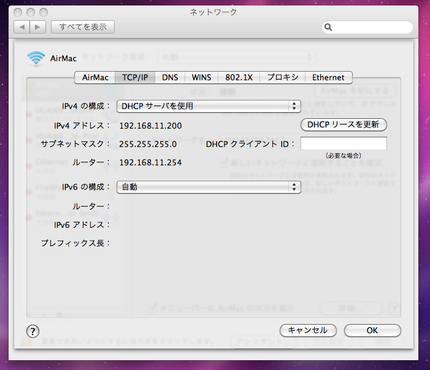Click the subnet mask 255.255.255.0
The height and width of the screenshot is (370, 430).
pos(148,144)
